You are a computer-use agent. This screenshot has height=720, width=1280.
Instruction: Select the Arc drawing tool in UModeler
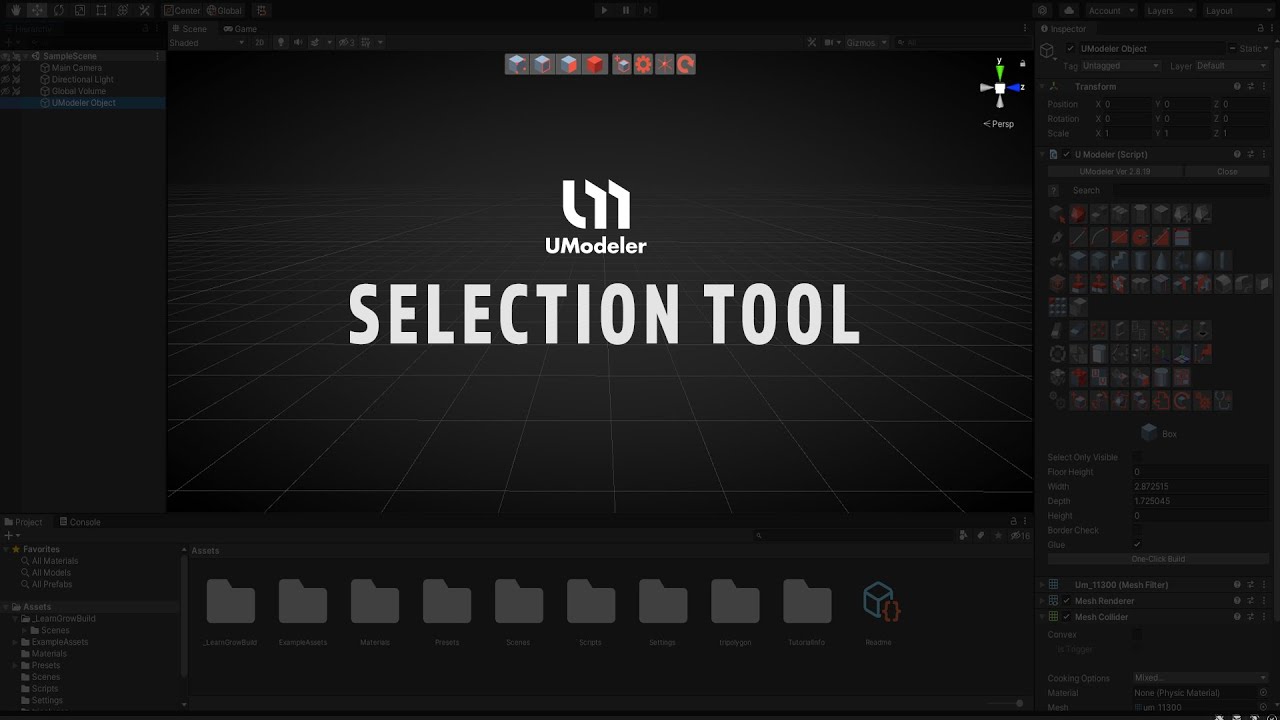(1099, 237)
